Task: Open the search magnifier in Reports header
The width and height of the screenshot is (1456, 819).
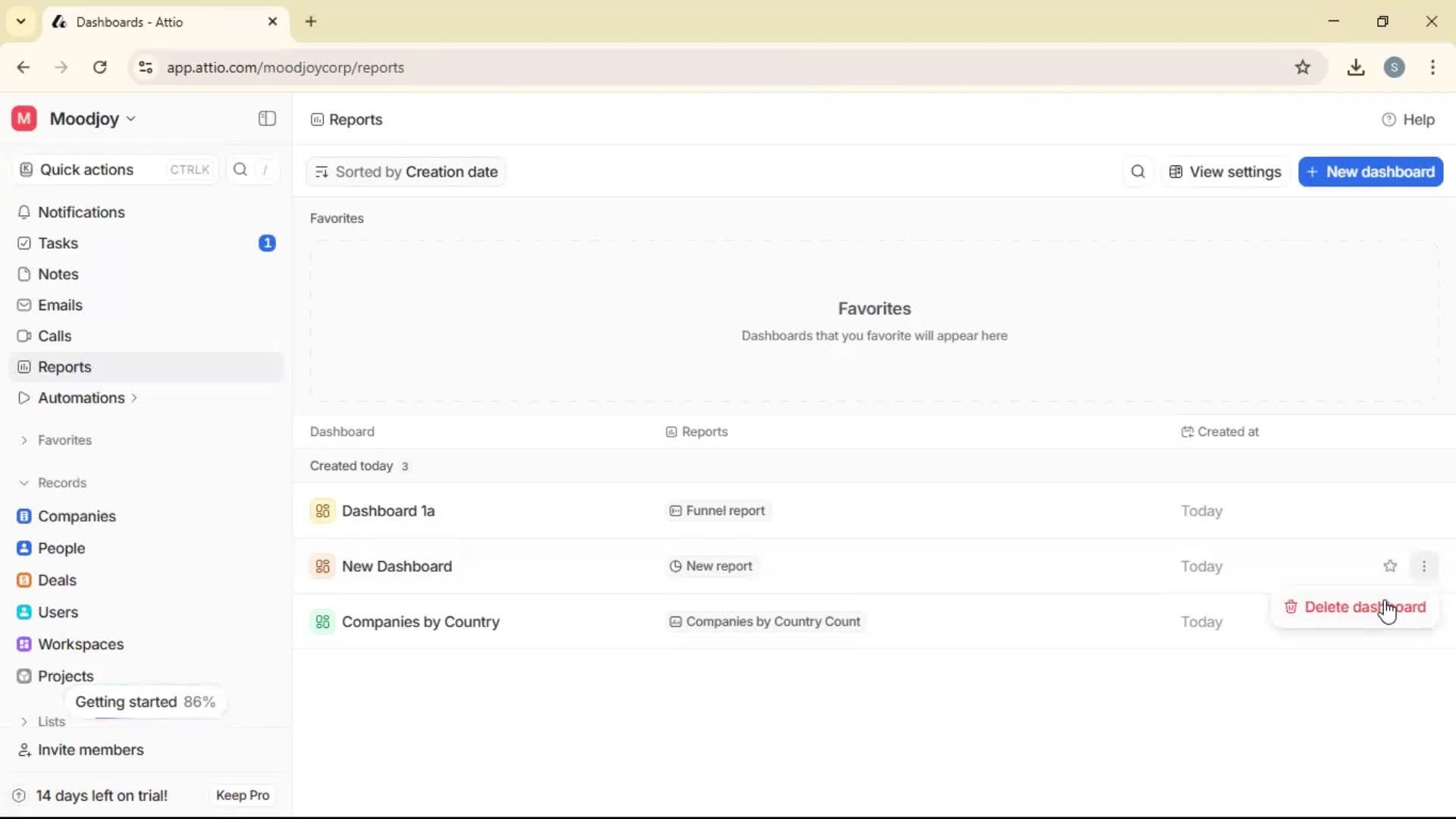Action: coord(1137,171)
